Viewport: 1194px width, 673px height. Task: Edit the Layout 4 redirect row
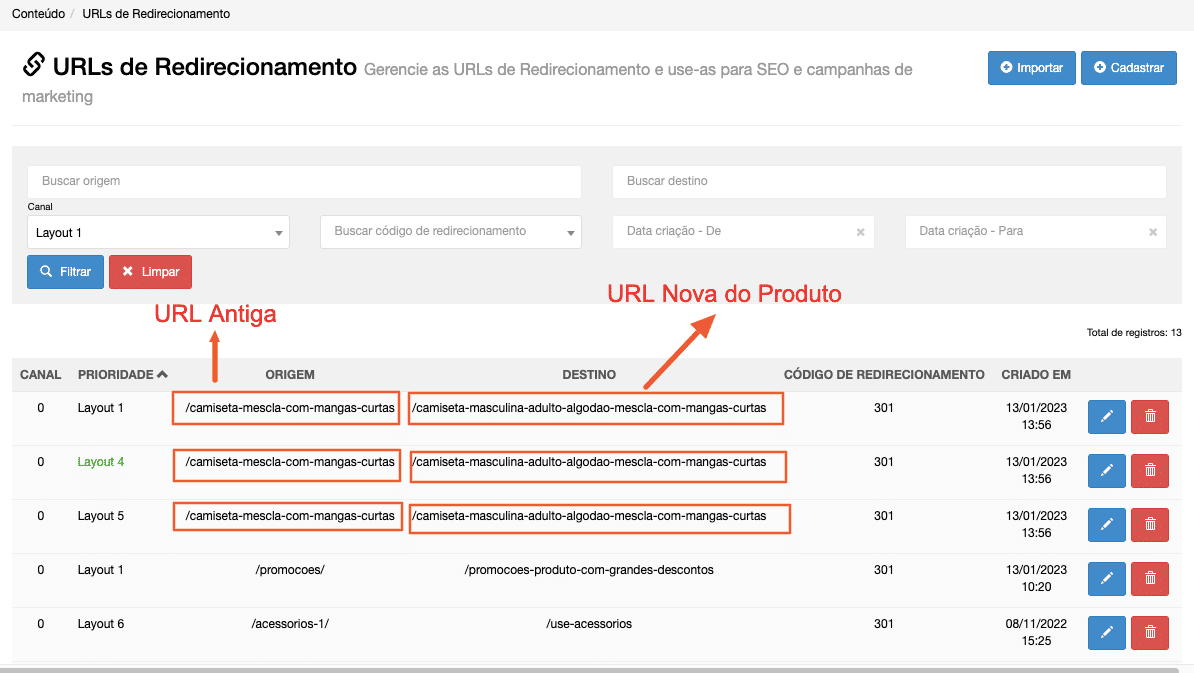(1106, 470)
